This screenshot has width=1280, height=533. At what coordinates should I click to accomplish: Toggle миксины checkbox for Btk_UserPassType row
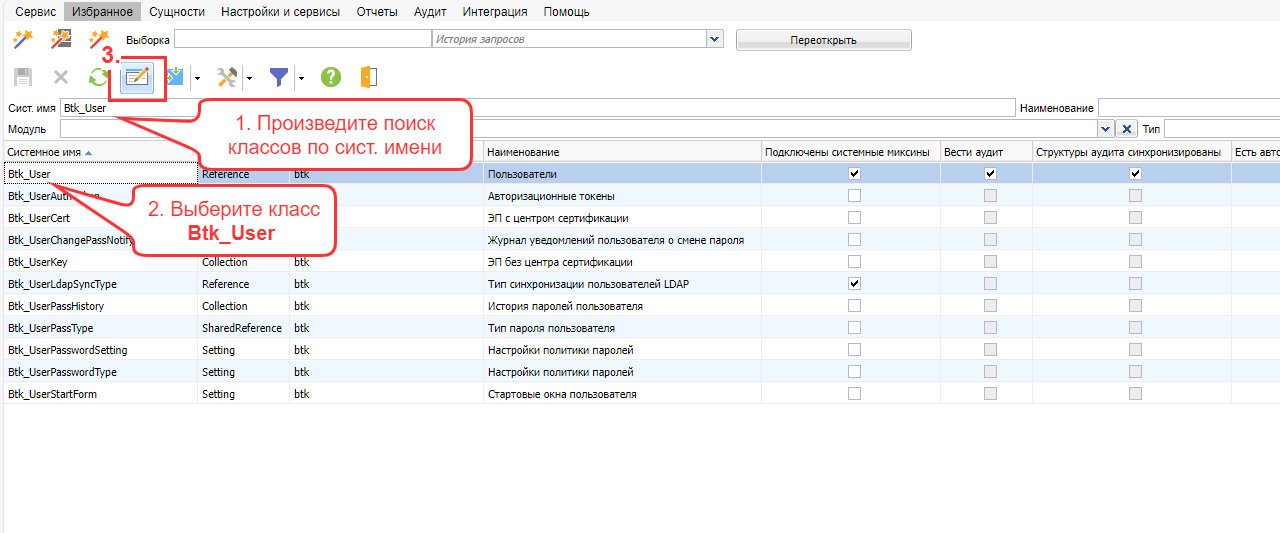point(854,328)
